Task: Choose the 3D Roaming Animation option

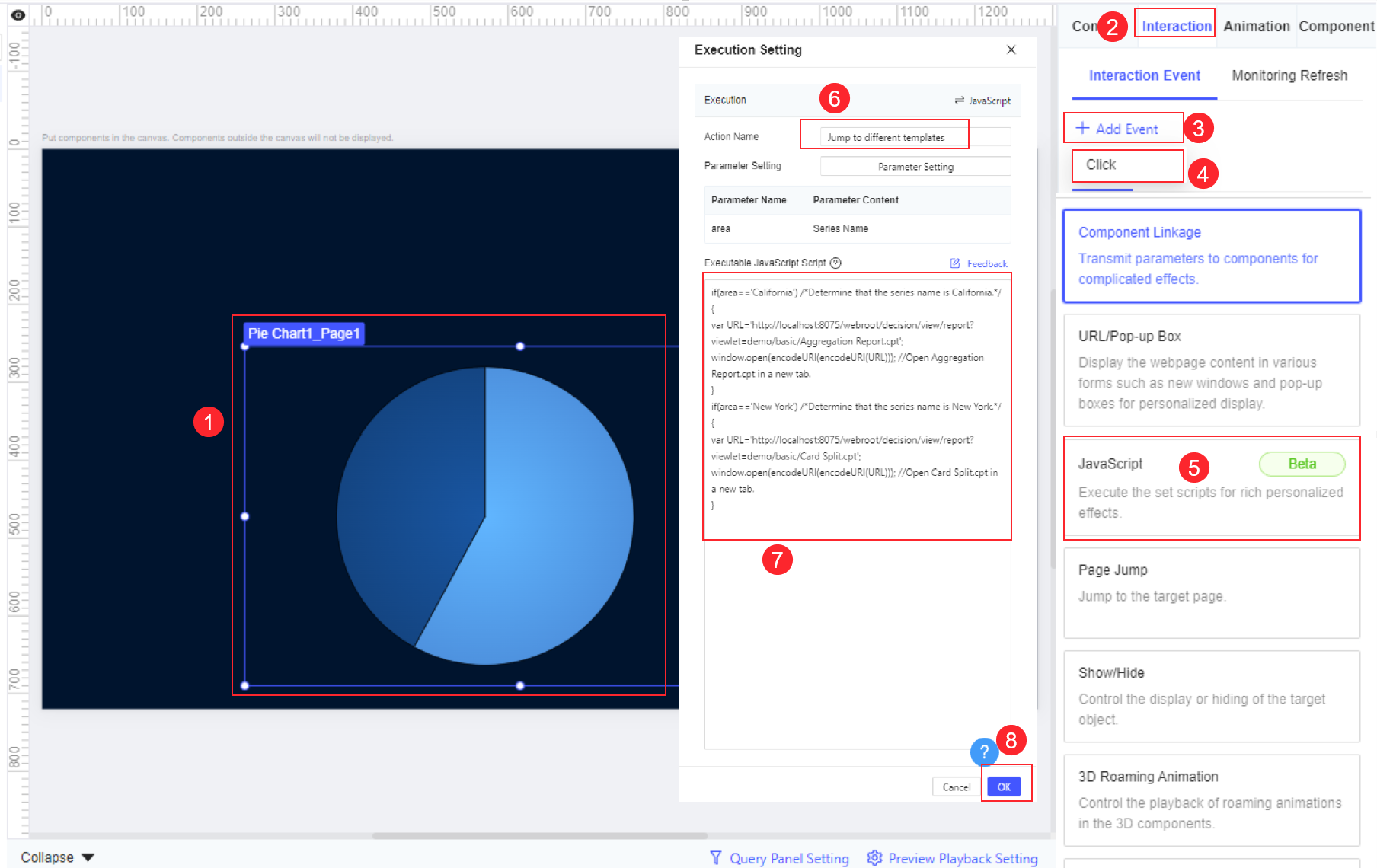Action: tap(1212, 800)
